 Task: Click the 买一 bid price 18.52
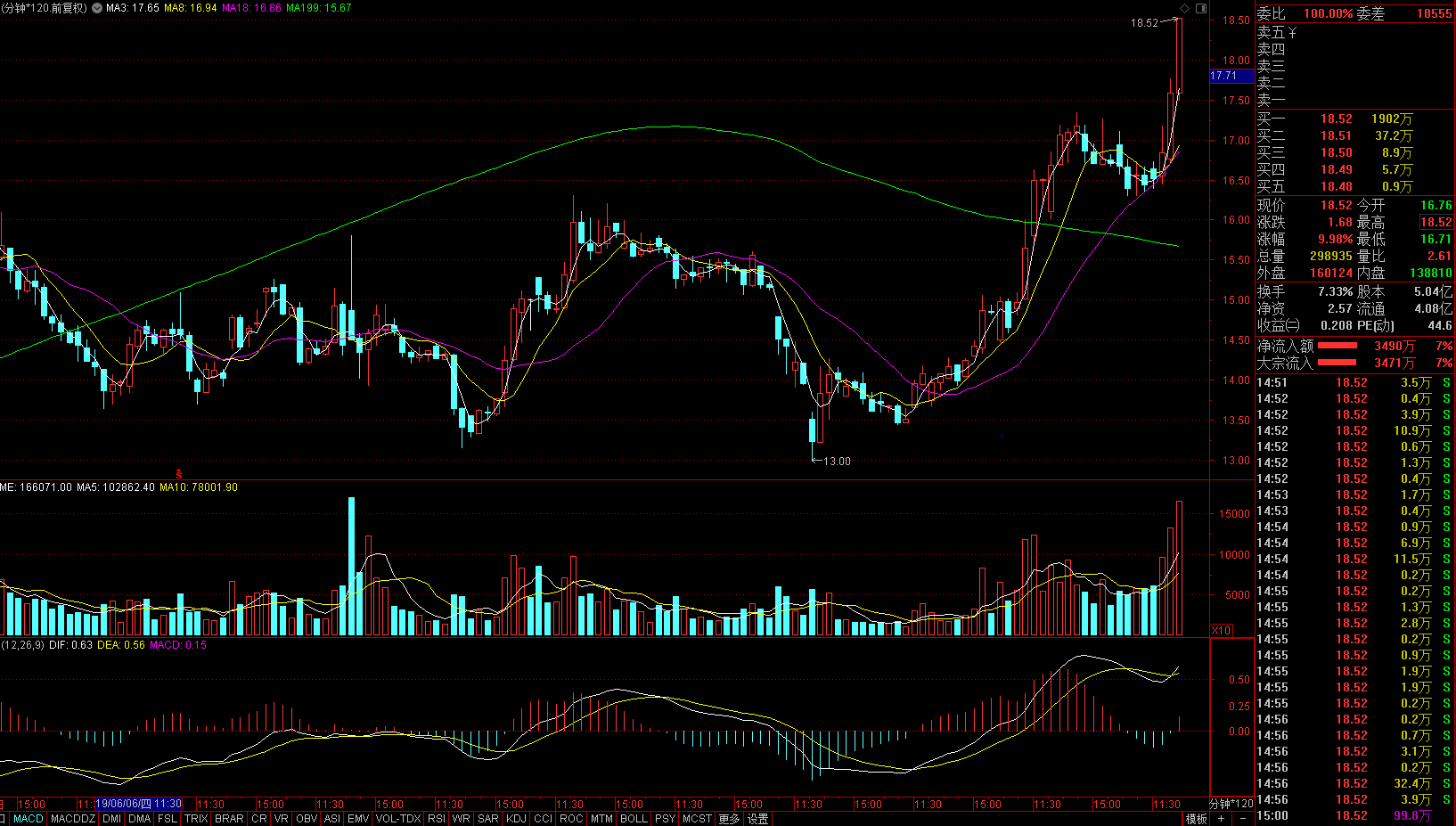(x=1336, y=119)
